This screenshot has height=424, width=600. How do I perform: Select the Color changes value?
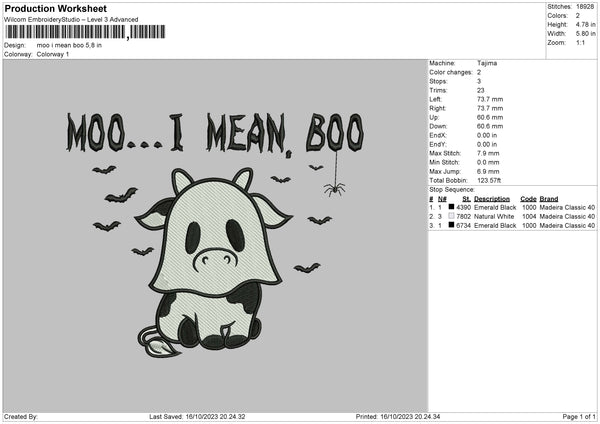(x=479, y=72)
